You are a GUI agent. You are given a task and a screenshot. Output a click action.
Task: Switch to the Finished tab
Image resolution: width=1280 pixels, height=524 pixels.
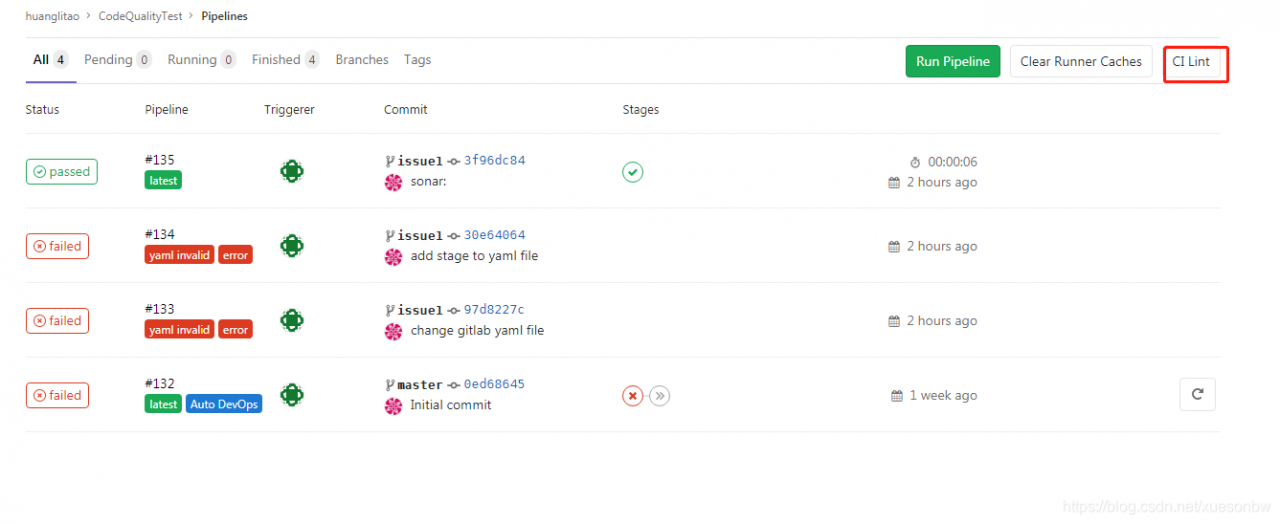point(285,60)
